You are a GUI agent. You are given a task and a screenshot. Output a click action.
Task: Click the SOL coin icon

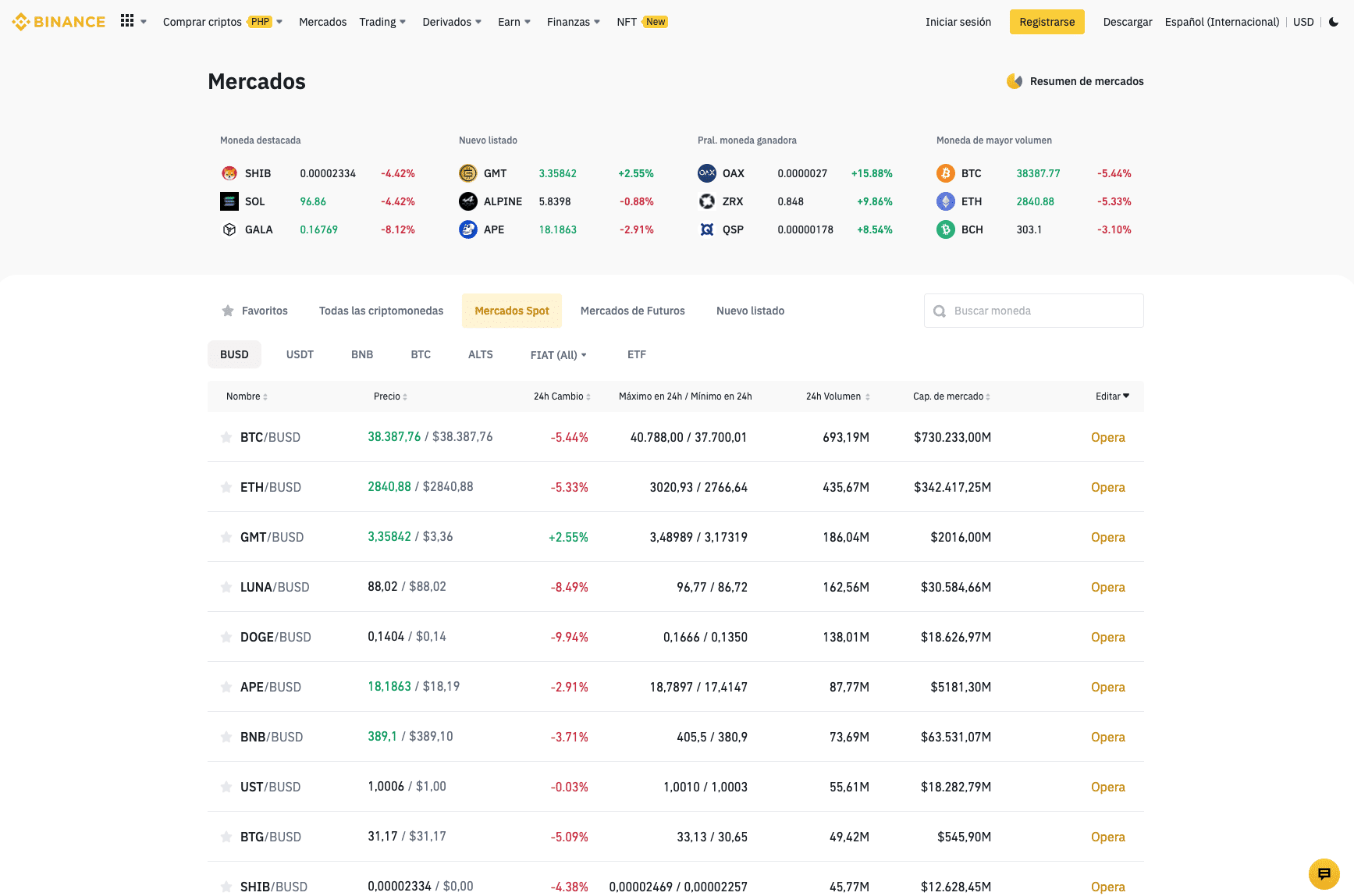pyautogui.click(x=229, y=201)
